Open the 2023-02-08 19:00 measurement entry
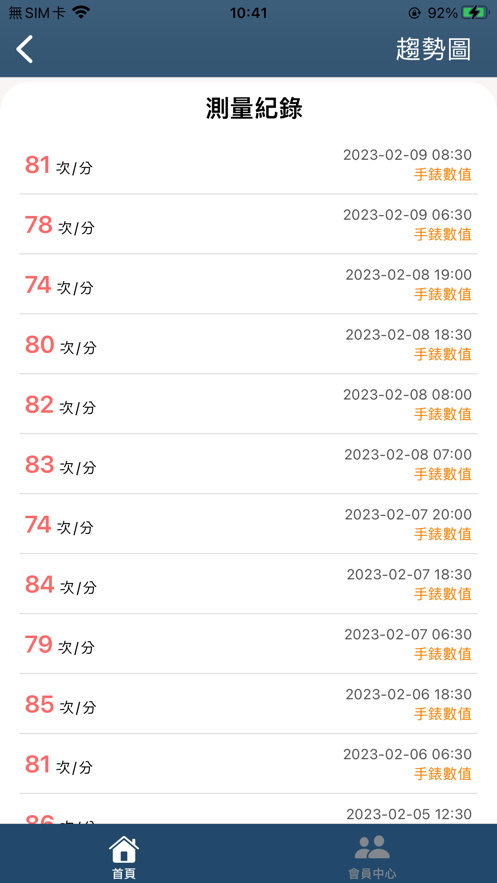497x883 pixels. point(248,284)
